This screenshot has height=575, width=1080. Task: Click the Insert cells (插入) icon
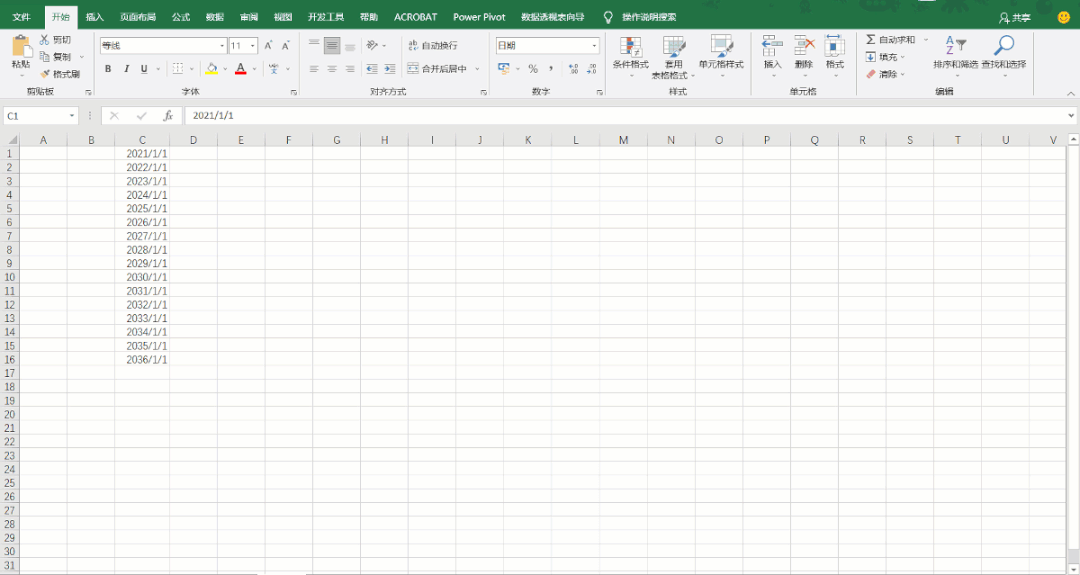[x=772, y=46]
